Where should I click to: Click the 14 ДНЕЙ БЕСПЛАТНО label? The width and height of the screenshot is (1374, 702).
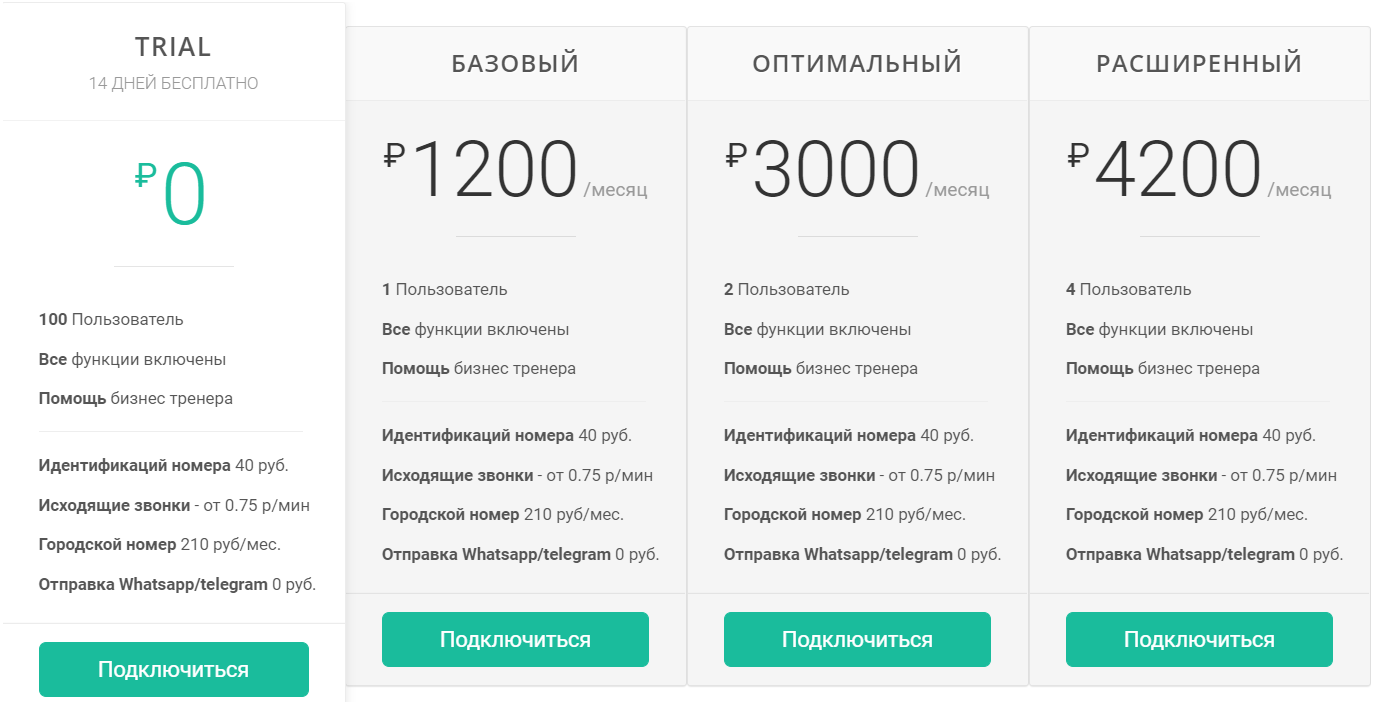point(173,83)
